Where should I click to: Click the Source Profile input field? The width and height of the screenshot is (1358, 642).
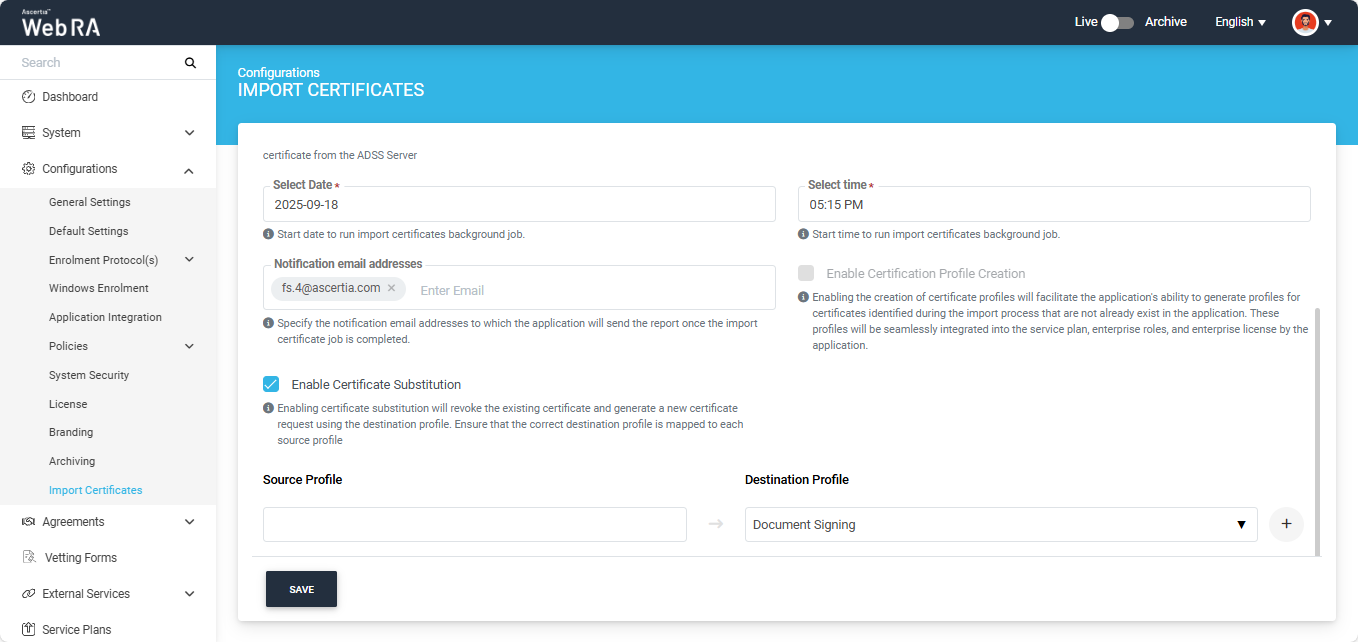pos(474,524)
